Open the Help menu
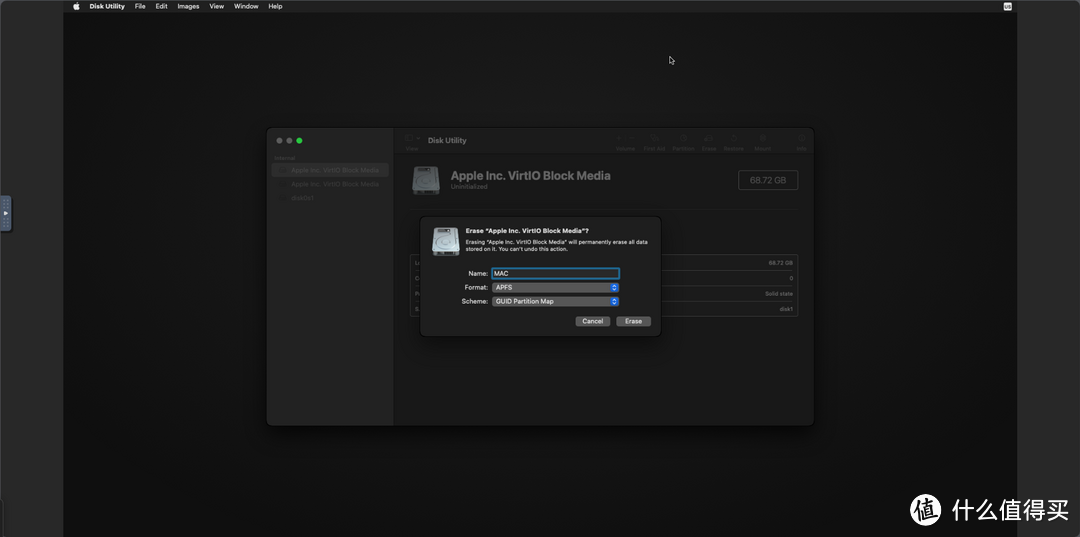 point(275,6)
